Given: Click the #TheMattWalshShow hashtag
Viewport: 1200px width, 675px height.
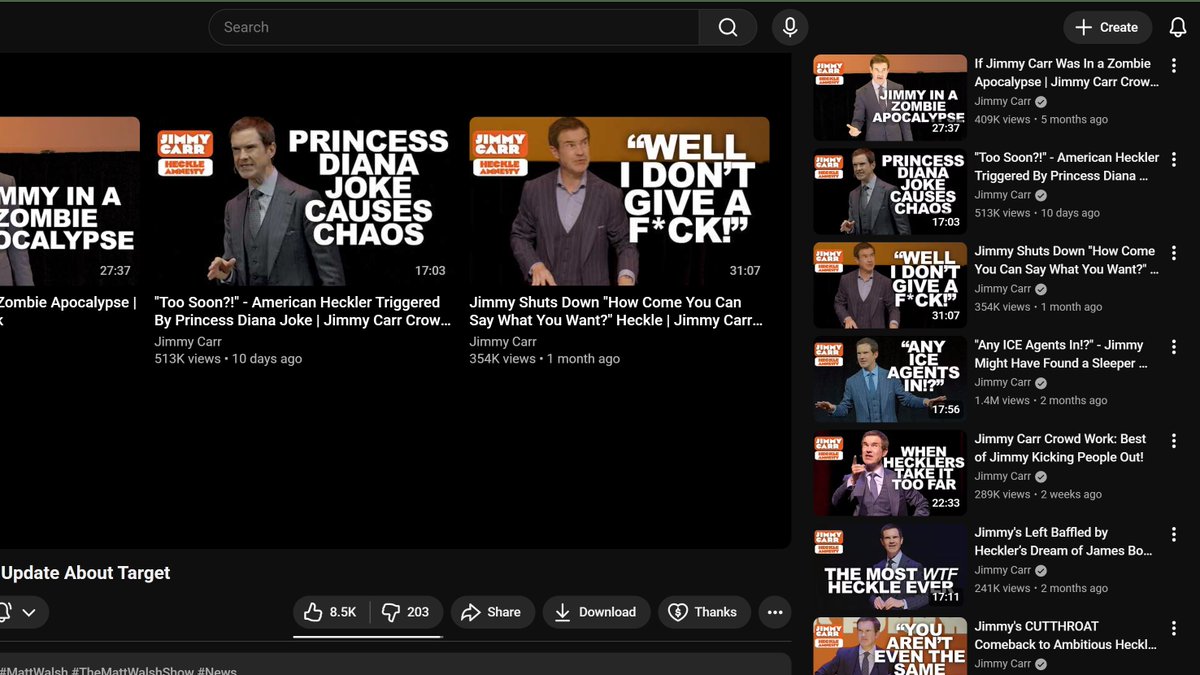Looking at the screenshot, I should (131, 670).
